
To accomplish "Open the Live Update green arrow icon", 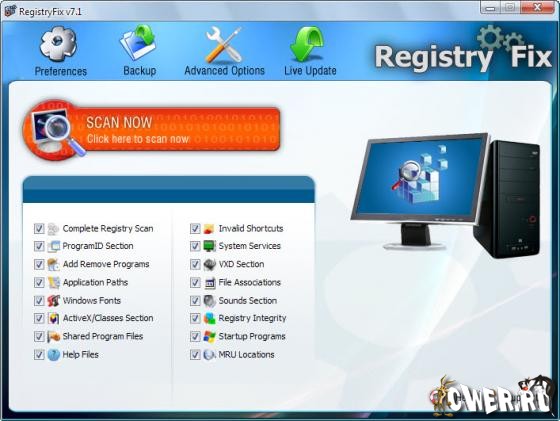I will 307,44.
